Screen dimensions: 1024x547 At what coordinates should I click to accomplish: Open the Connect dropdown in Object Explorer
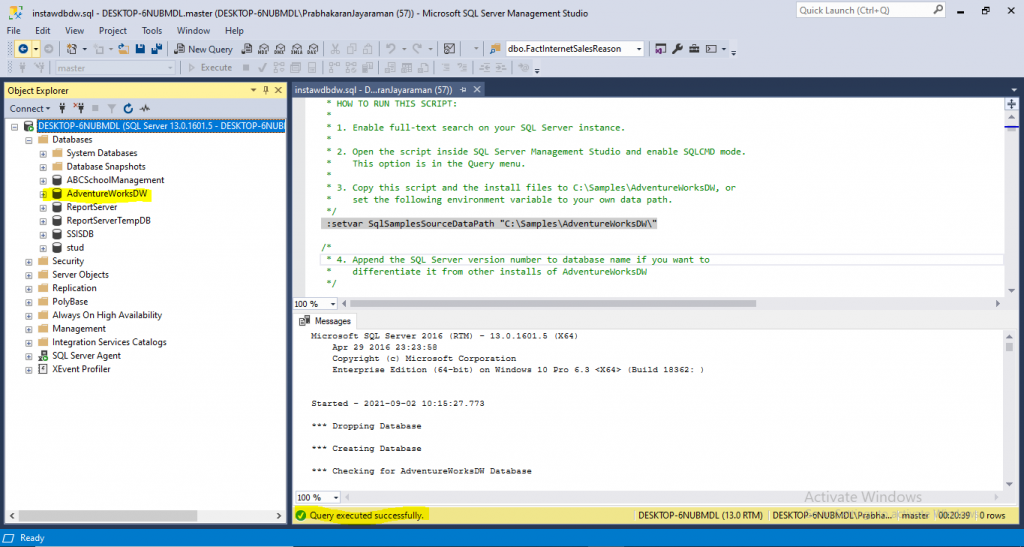click(30, 108)
